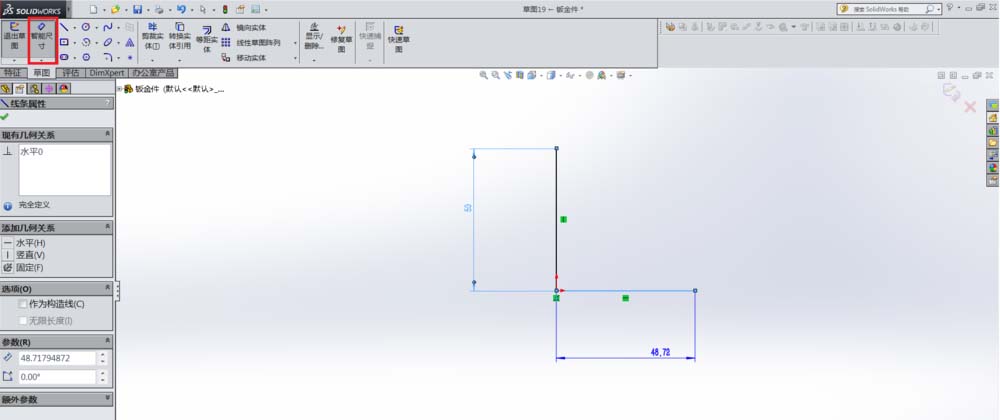Click Trim Entities (剪裁实体) tool
The width and height of the screenshot is (1000, 420).
[152, 37]
